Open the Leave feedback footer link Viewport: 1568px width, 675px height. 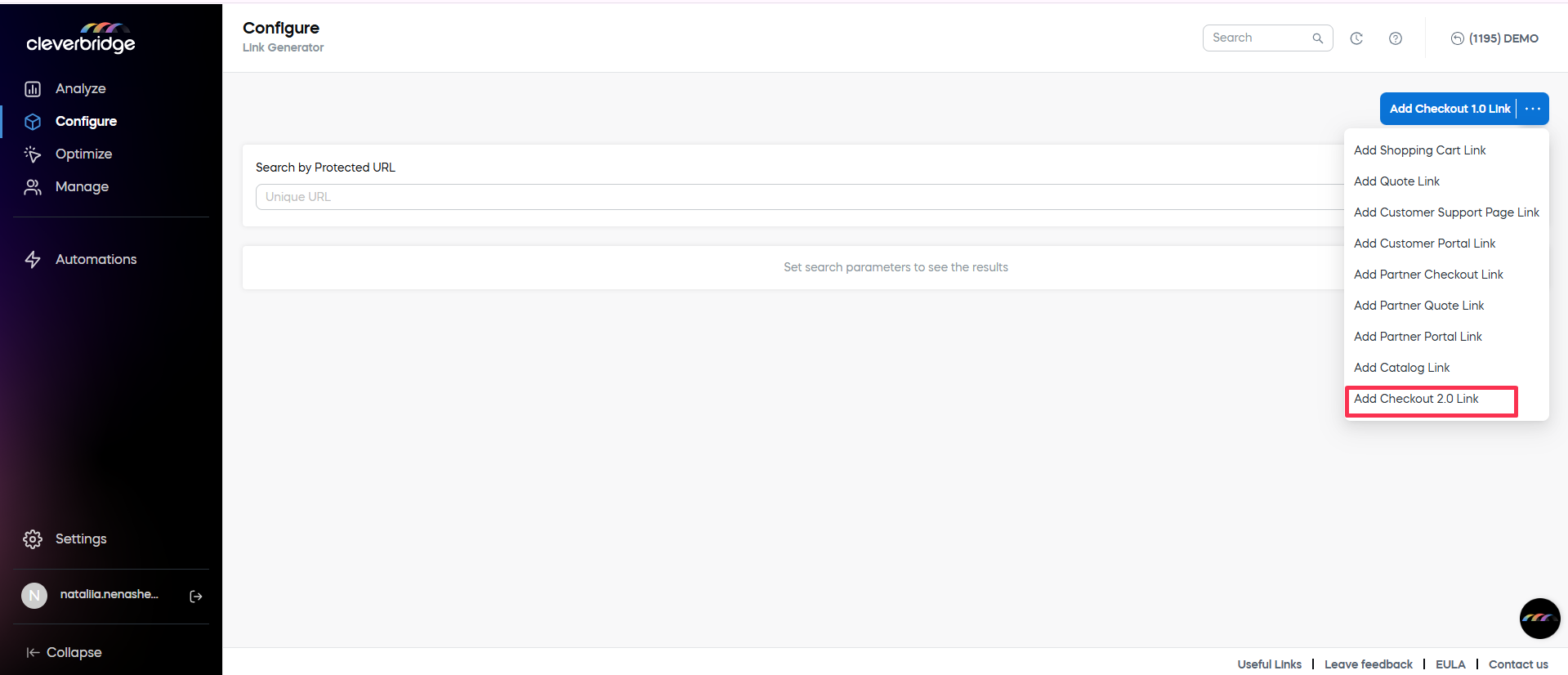(x=1368, y=664)
